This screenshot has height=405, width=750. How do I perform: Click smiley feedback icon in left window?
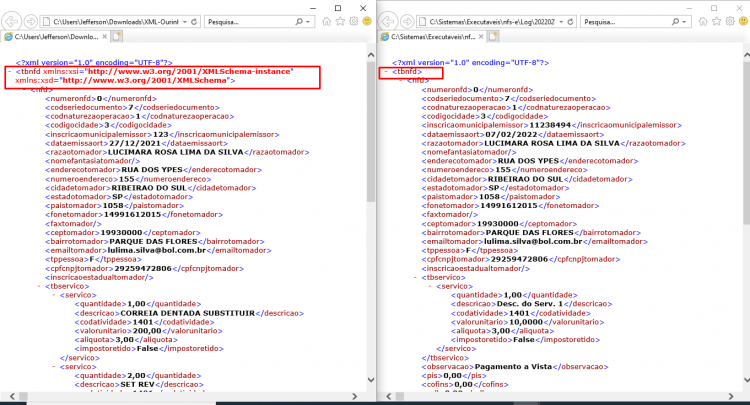(x=367, y=21)
